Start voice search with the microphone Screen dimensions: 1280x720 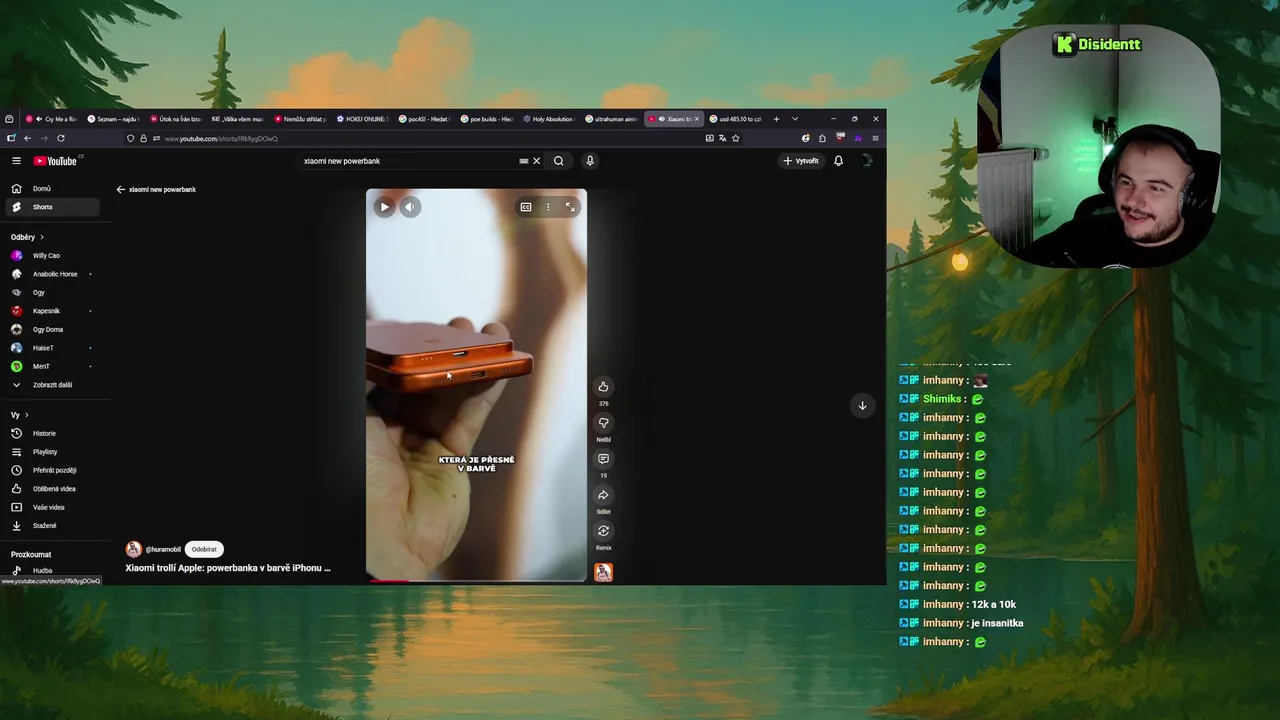[x=590, y=160]
